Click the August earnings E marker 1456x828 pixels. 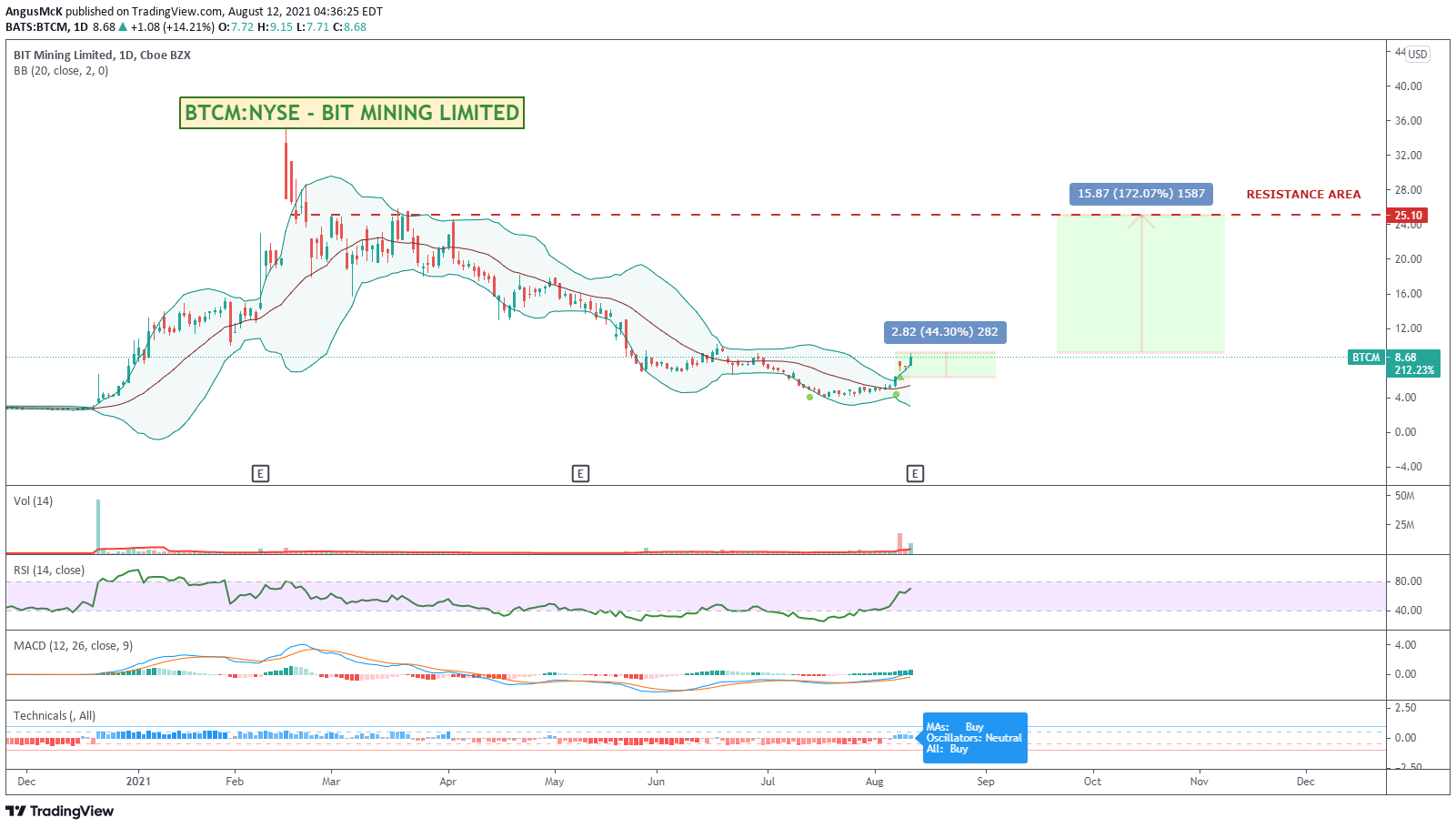click(x=915, y=473)
